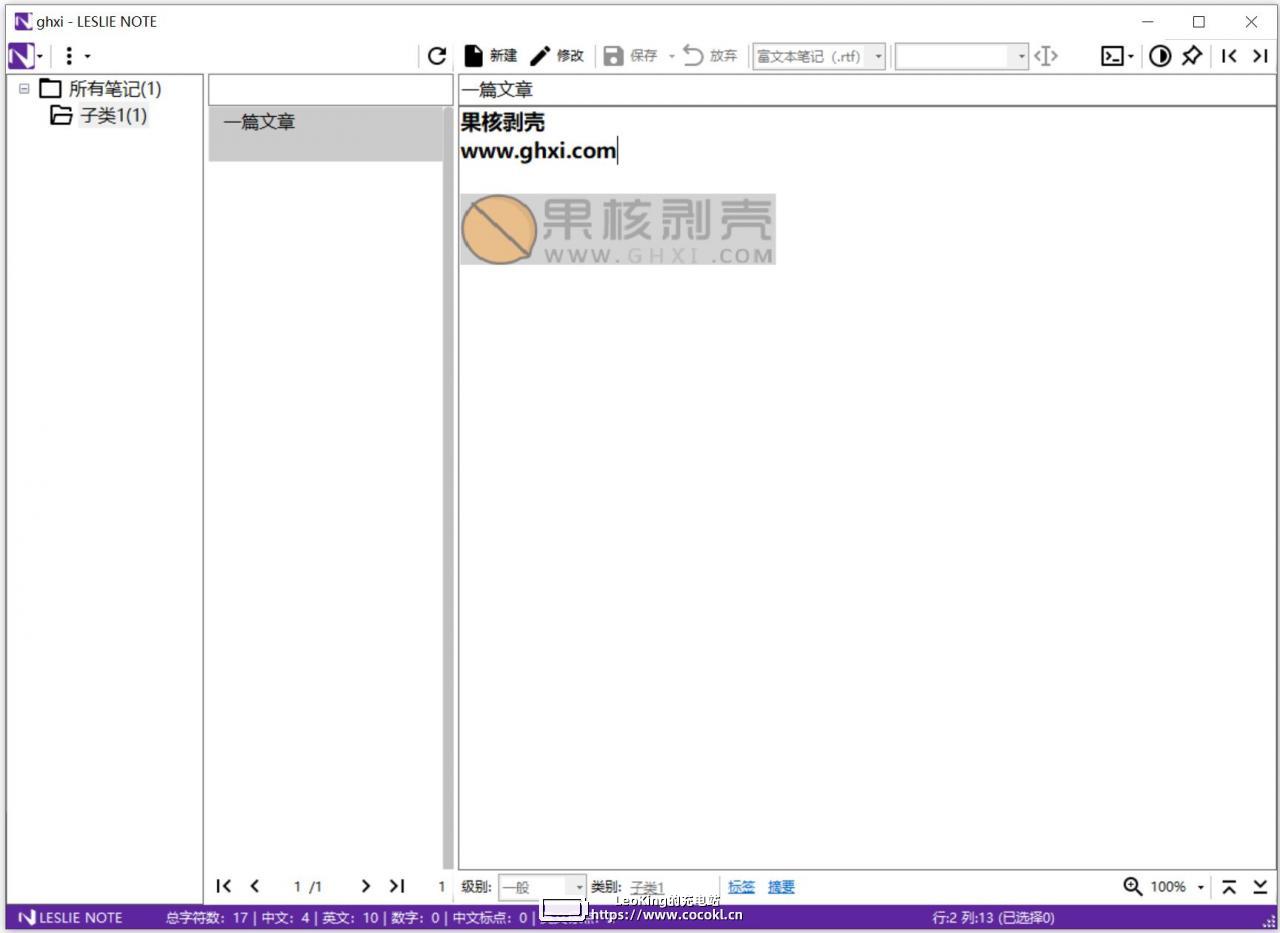Click the 行:2 列:13 status text

(x=993, y=918)
